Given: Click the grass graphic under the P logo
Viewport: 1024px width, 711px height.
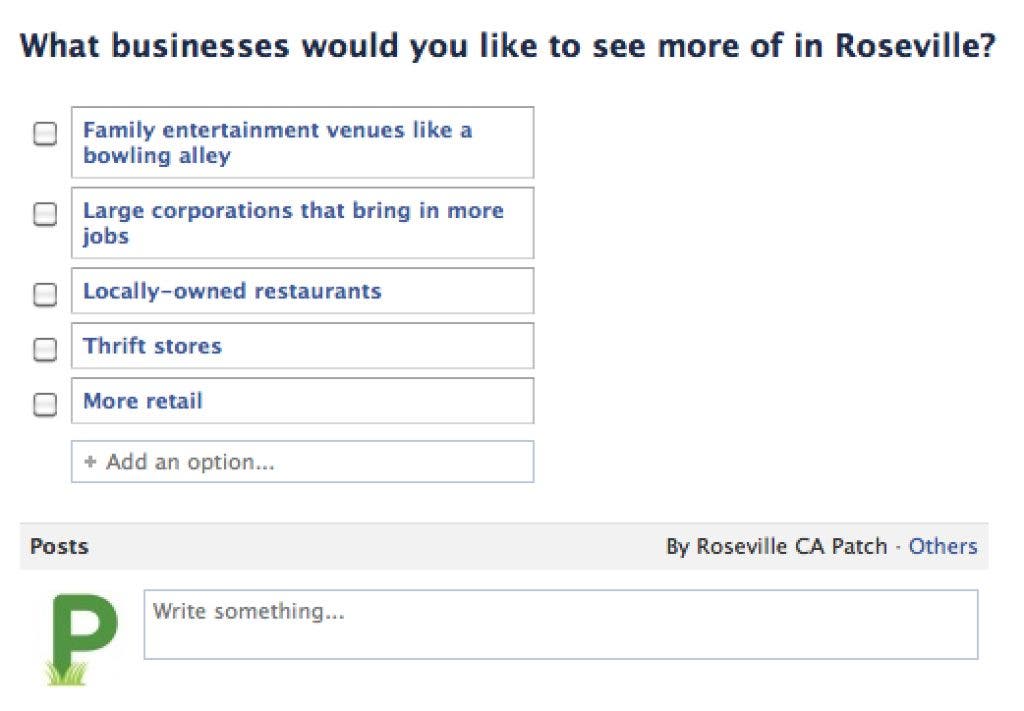Looking at the screenshot, I should [66, 674].
